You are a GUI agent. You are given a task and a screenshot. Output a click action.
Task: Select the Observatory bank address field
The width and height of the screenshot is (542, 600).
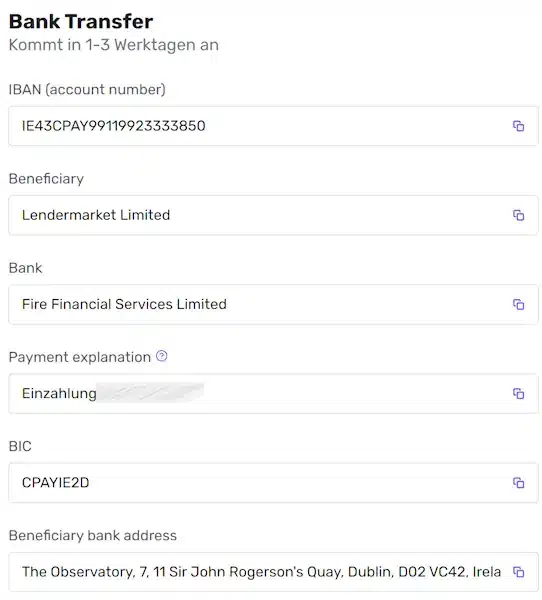pyautogui.click(x=273, y=572)
